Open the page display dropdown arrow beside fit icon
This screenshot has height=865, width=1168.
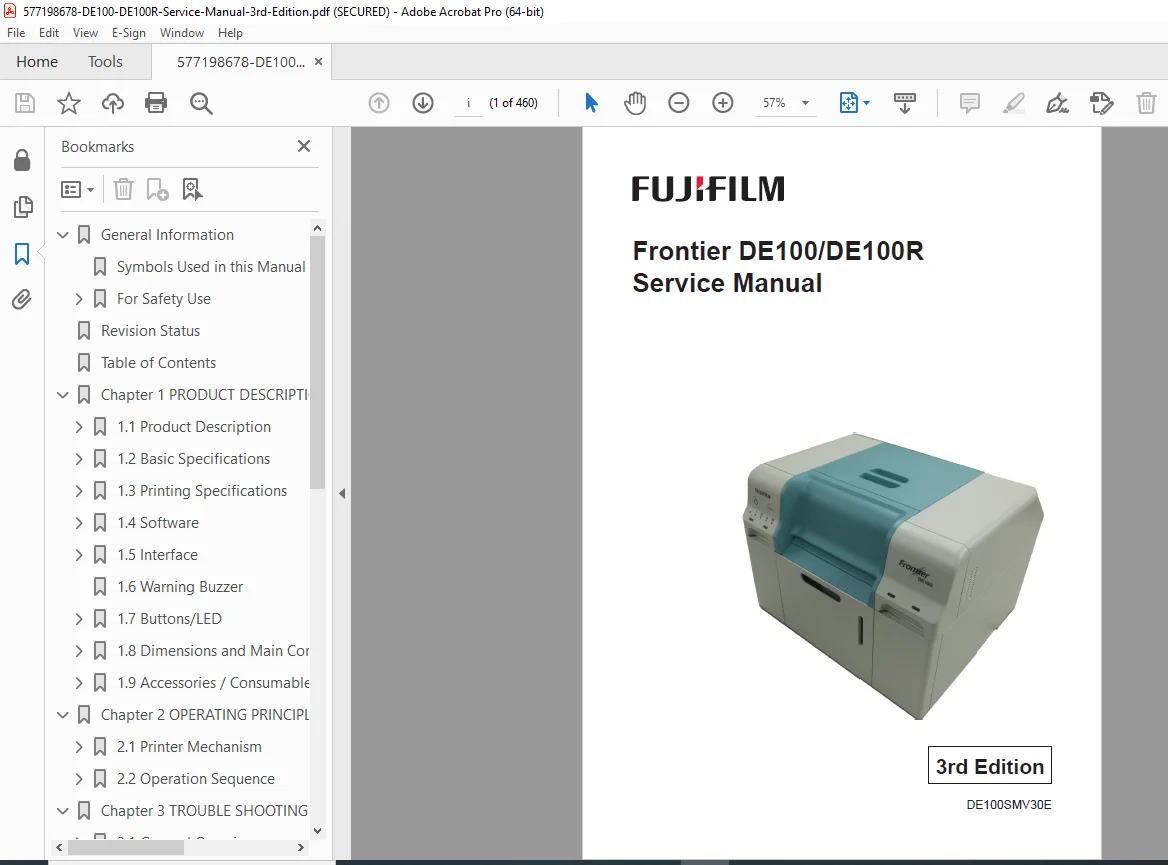[866, 103]
